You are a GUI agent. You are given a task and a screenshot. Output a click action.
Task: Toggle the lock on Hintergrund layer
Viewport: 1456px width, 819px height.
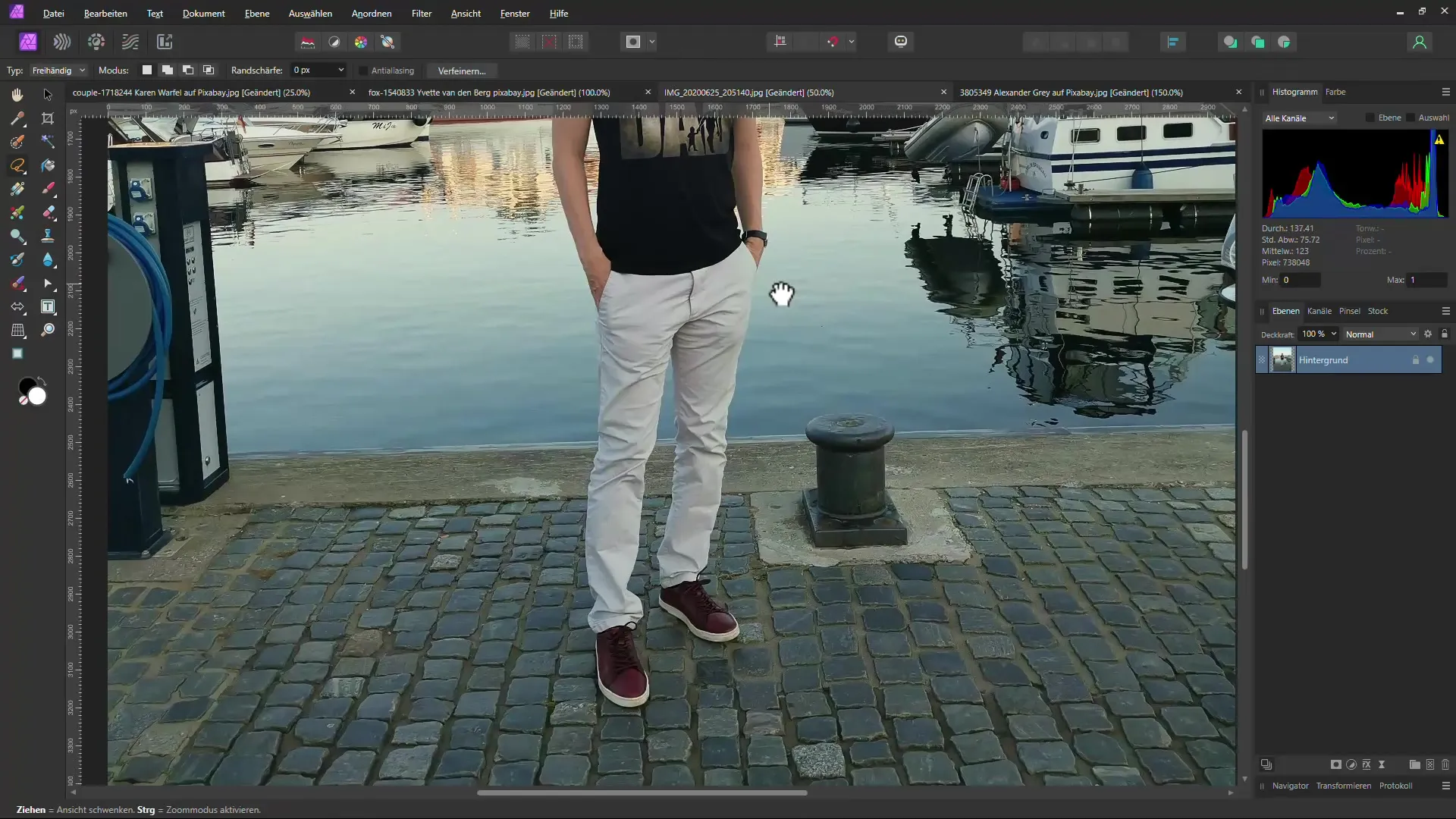(1415, 360)
